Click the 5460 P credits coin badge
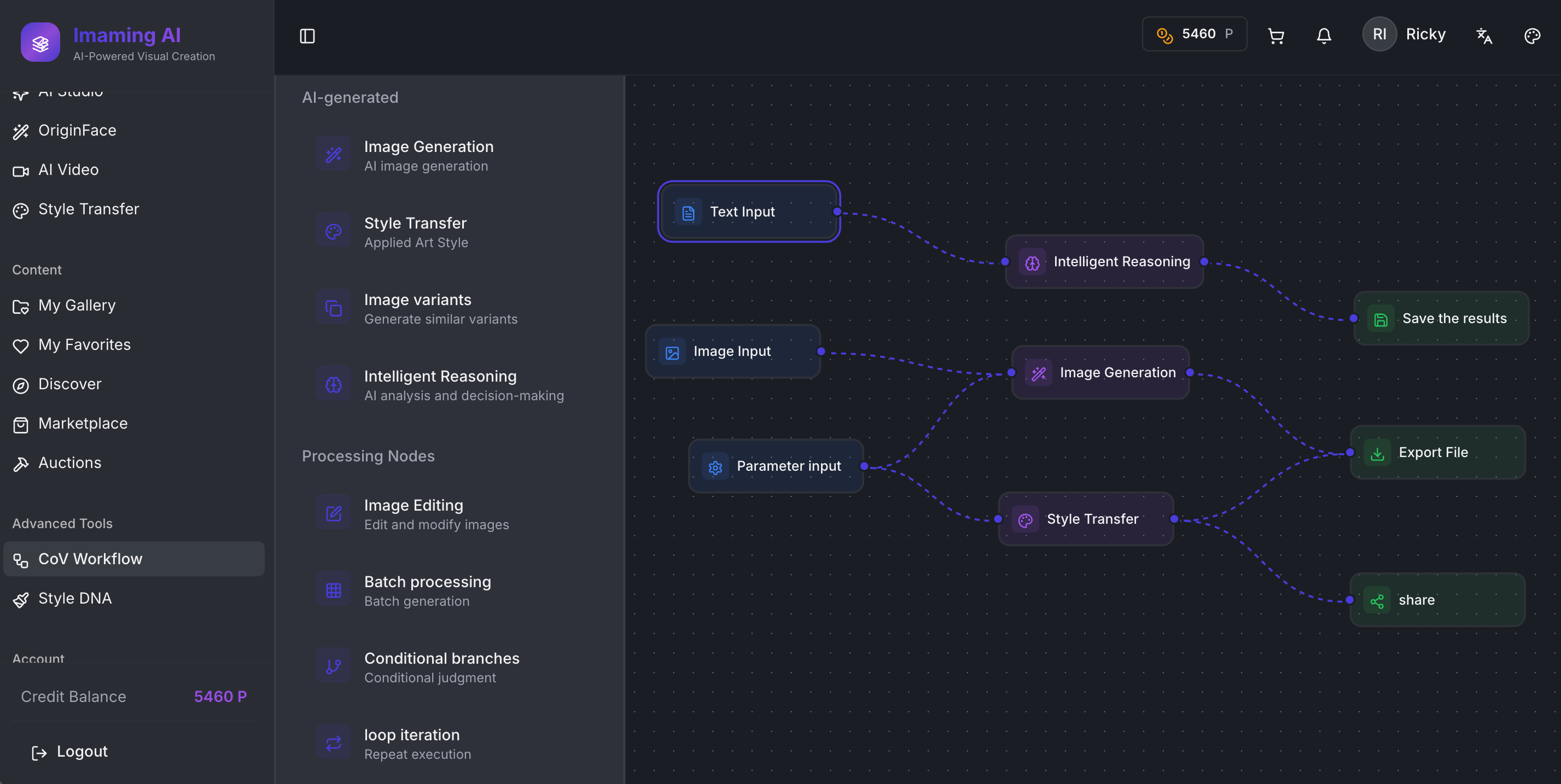This screenshot has width=1561, height=784. pos(1194,34)
